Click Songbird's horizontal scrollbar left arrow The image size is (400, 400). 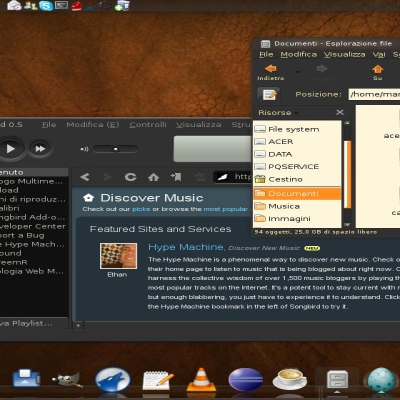pos(78,325)
